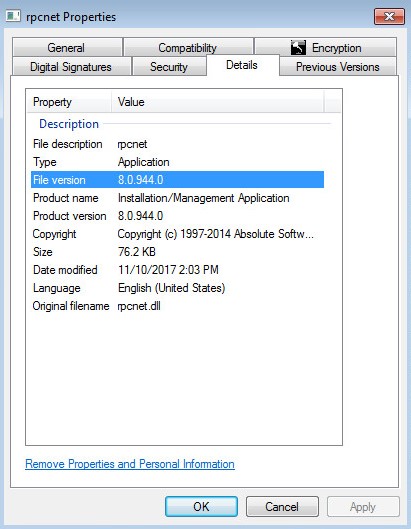
Task: Select the Product name row
Action: (177, 198)
